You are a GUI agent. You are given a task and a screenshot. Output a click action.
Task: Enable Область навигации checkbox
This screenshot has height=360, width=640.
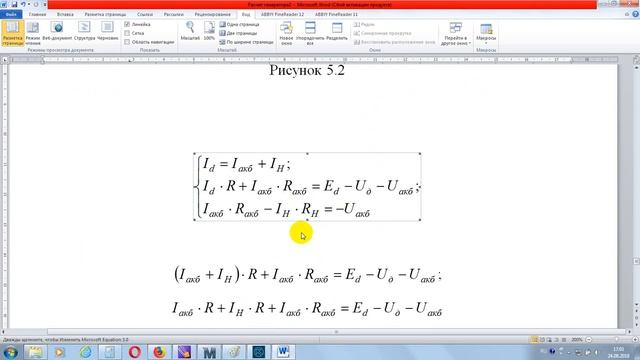pos(127,42)
